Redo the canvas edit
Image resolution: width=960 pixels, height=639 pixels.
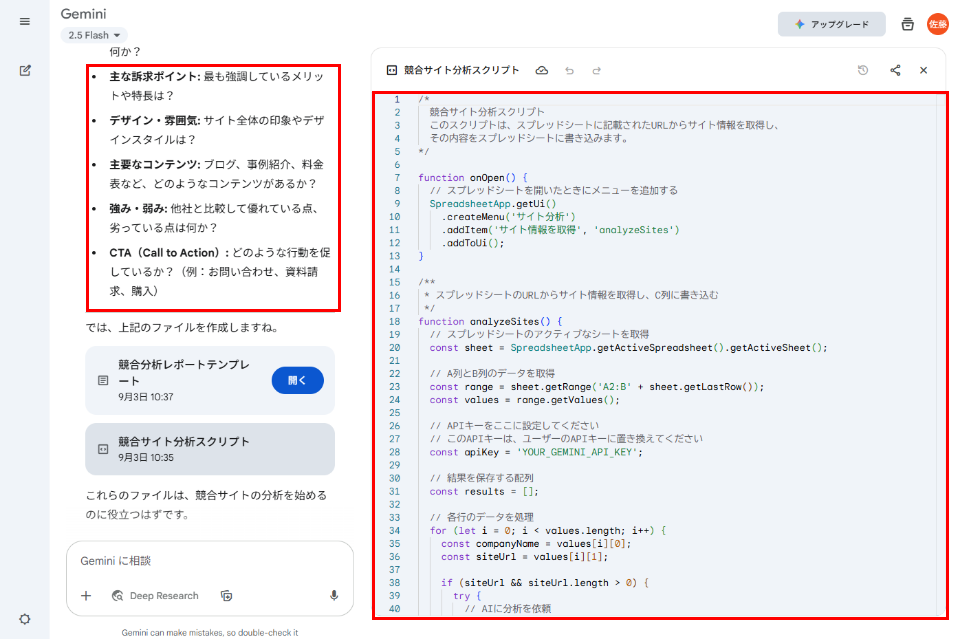coord(596,70)
